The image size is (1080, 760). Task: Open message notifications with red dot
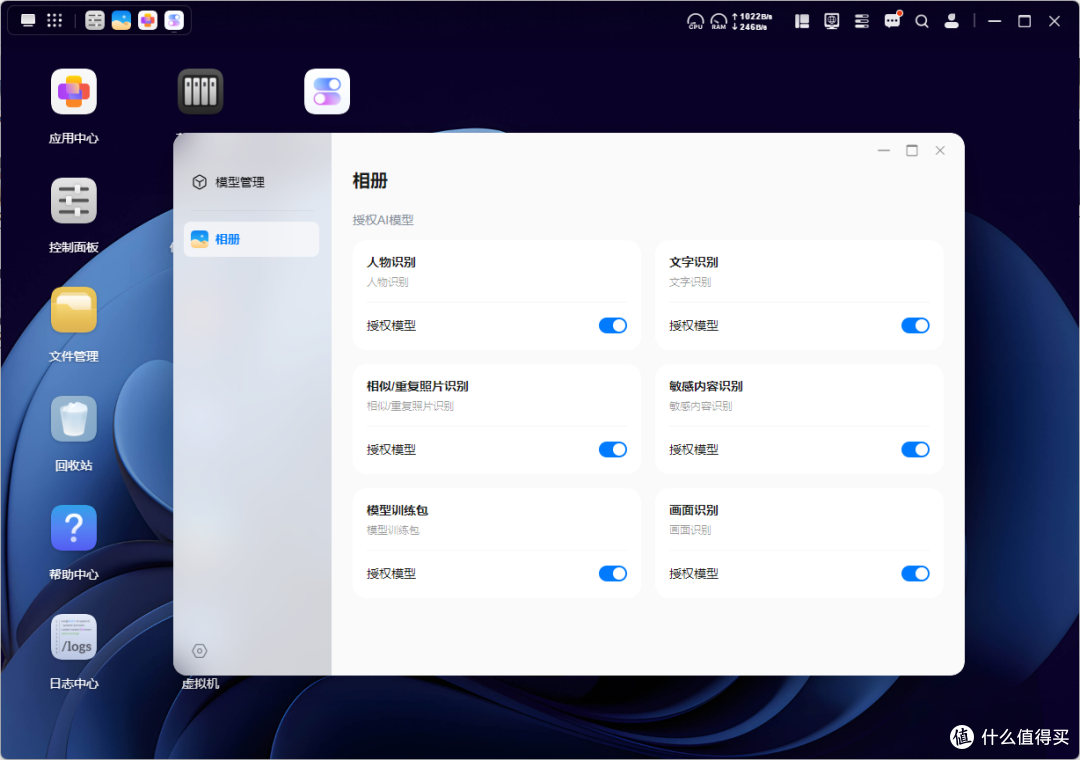pyautogui.click(x=893, y=20)
